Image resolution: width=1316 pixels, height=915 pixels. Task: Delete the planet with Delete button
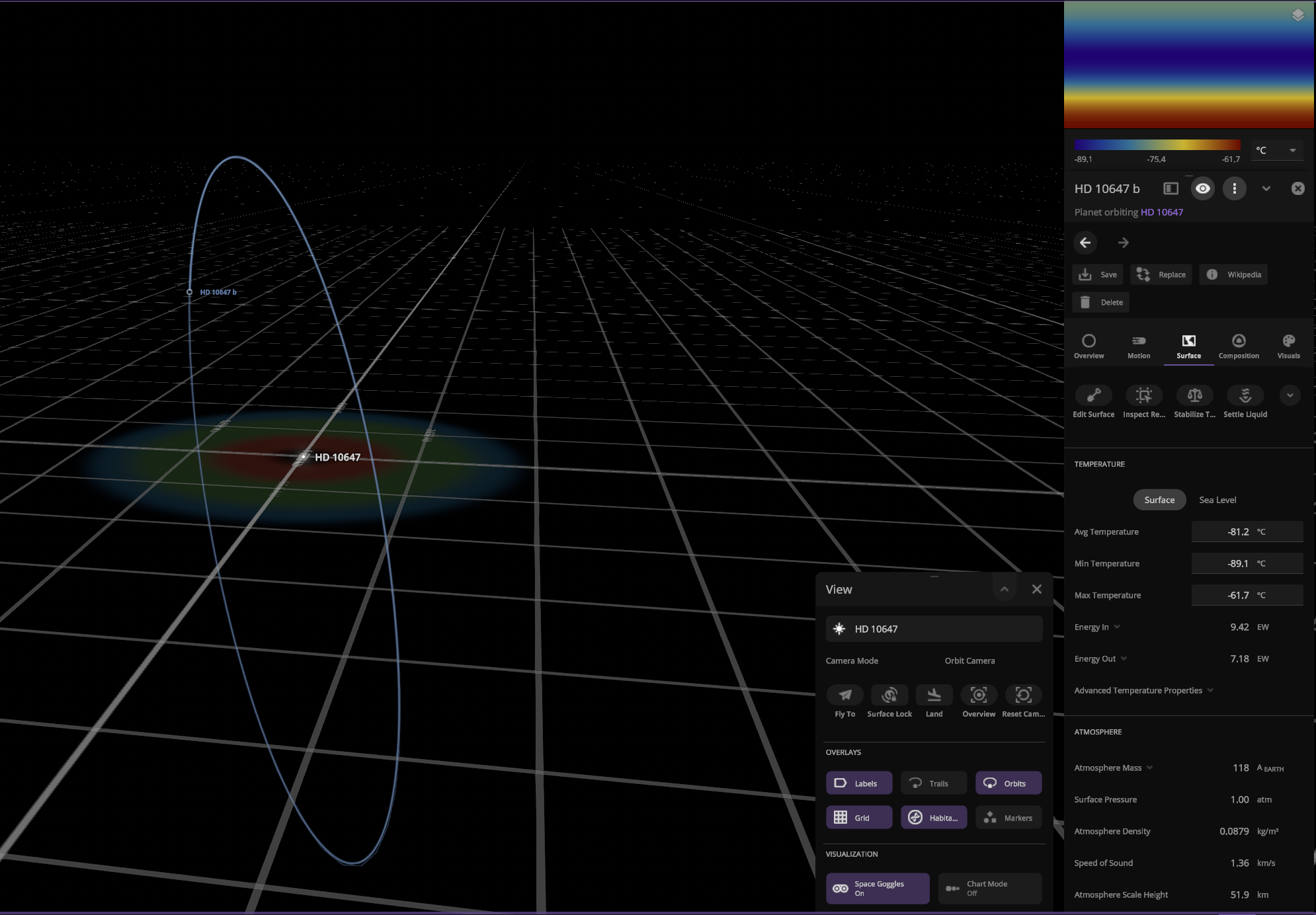click(1101, 303)
